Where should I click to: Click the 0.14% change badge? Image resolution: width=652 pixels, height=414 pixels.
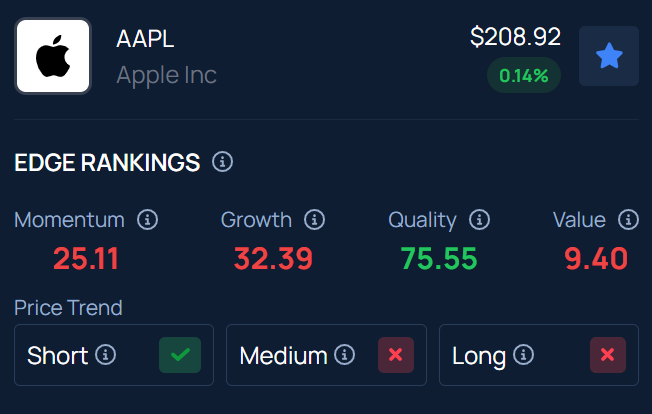(524, 75)
